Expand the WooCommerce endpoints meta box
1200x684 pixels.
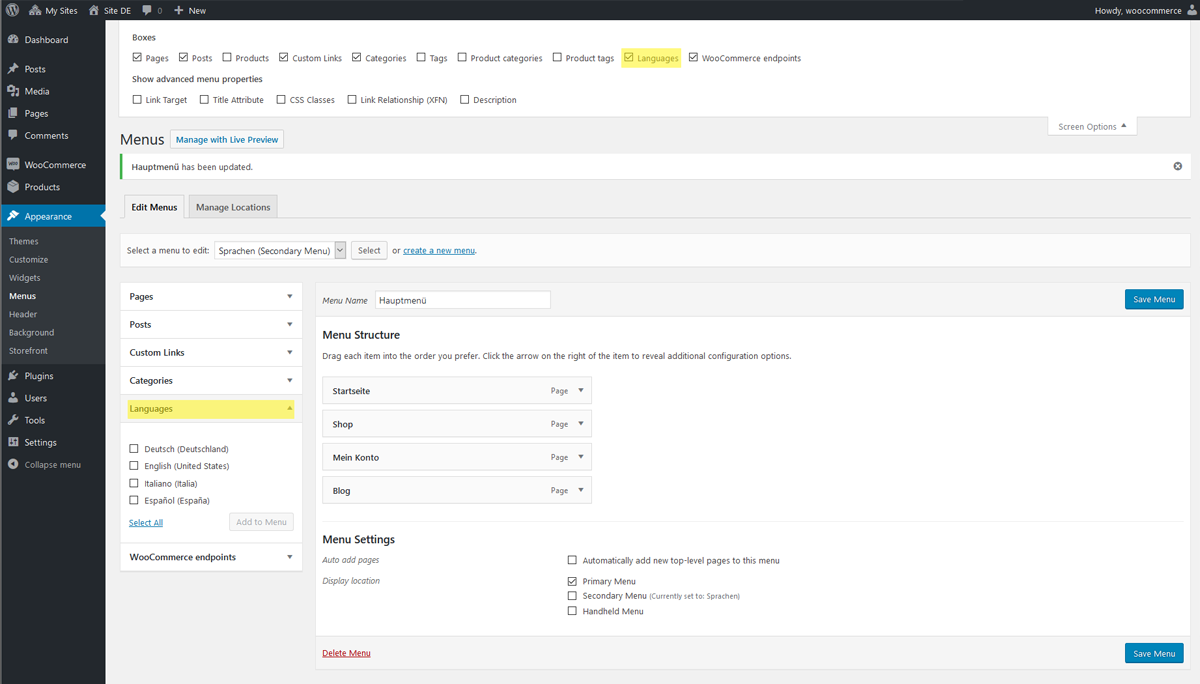(x=290, y=557)
